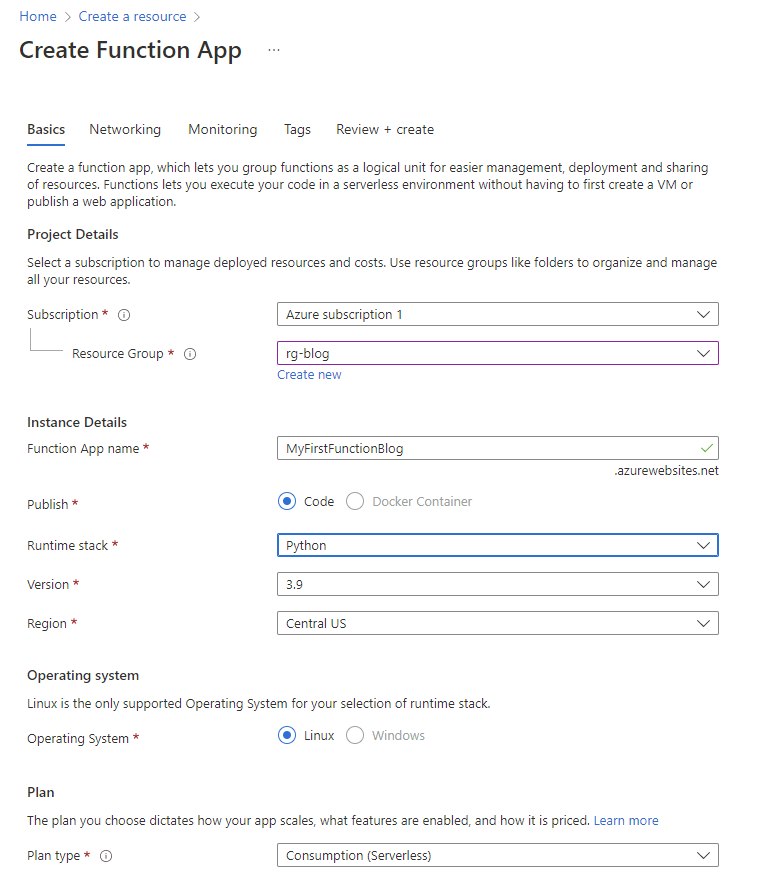Select the Review + create tab
Screen dimensions: 780x896
tap(384, 129)
